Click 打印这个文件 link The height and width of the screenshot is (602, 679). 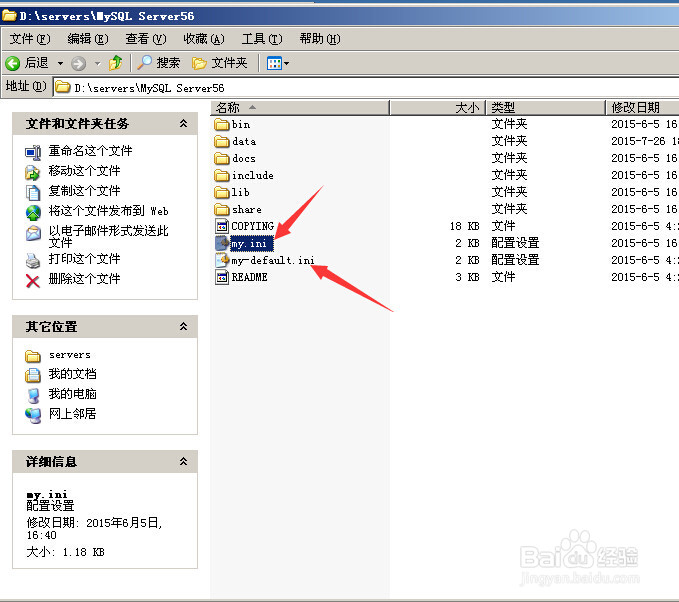point(84,259)
